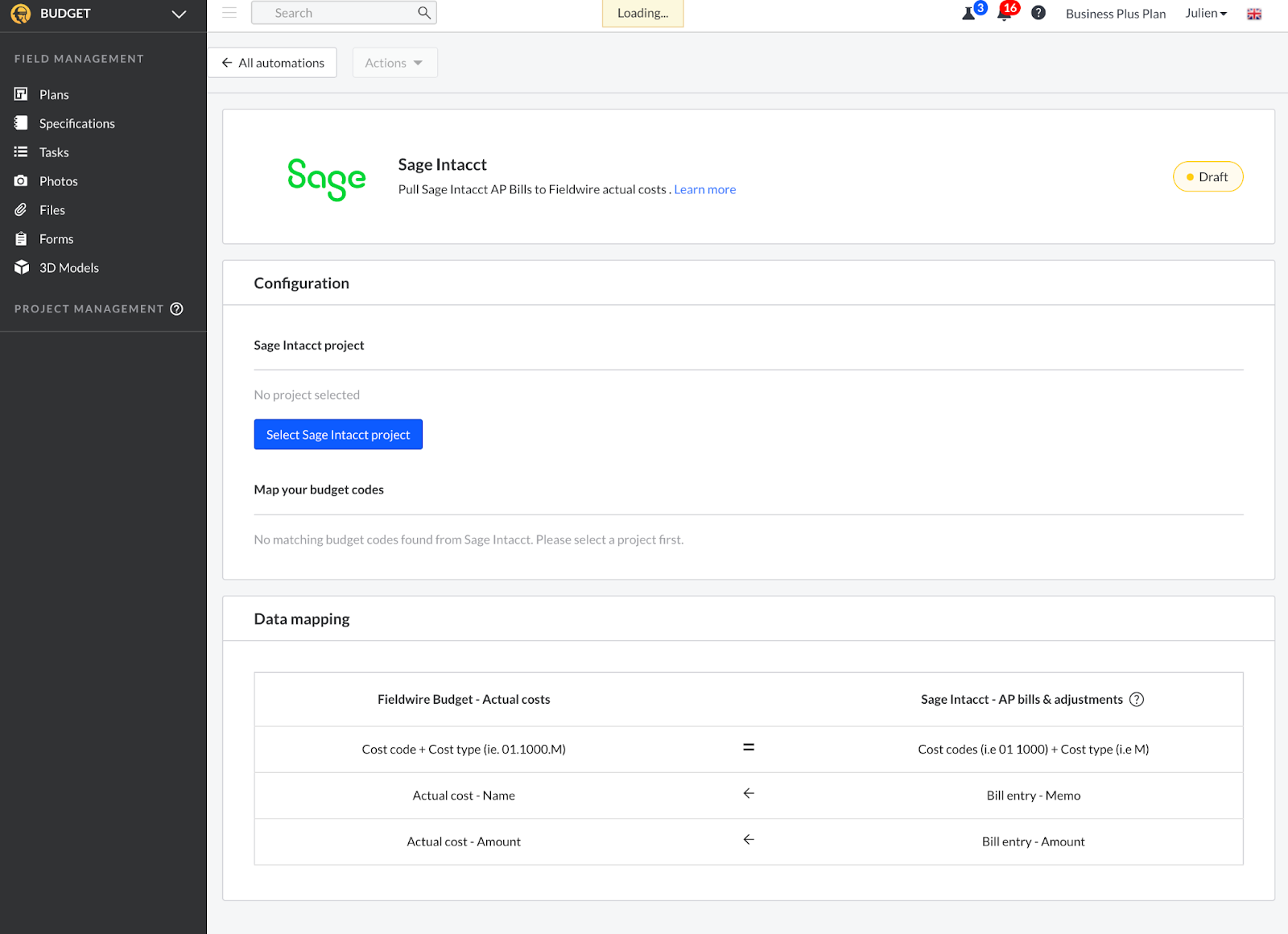Click the Files paperclip icon

(x=21, y=210)
